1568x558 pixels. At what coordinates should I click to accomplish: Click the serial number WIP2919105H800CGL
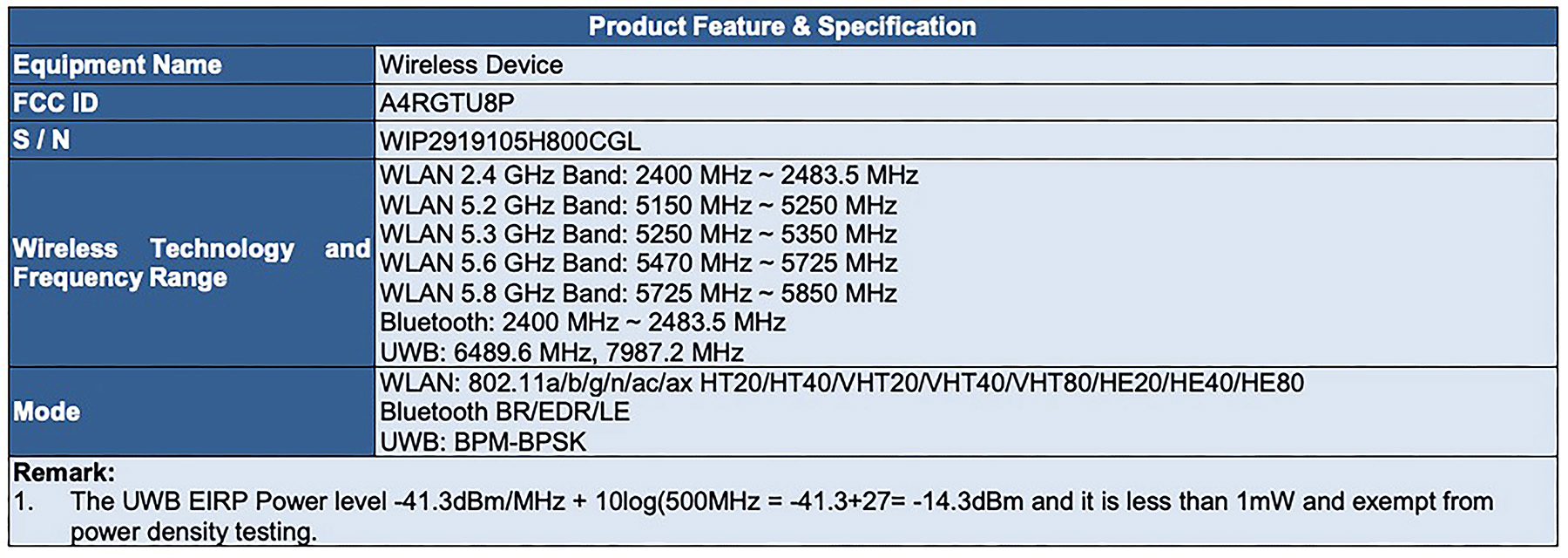pyautogui.click(x=510, y=141)
